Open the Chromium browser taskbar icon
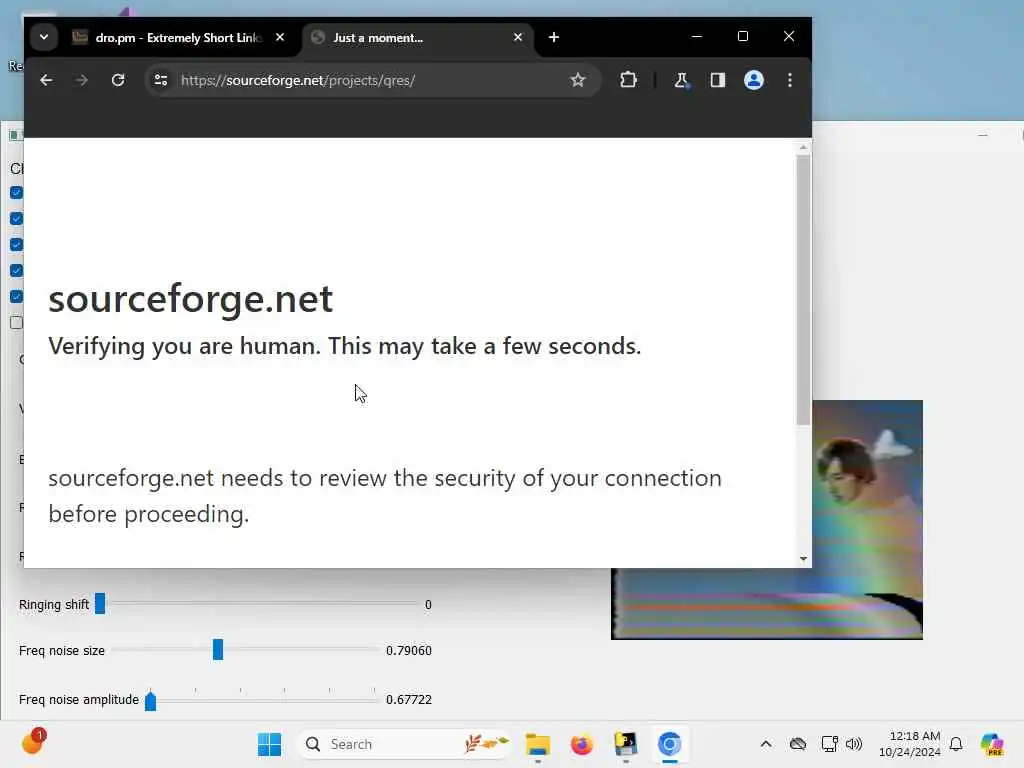The width and height of the screenshot is (1024, 768). click(669, 744)
